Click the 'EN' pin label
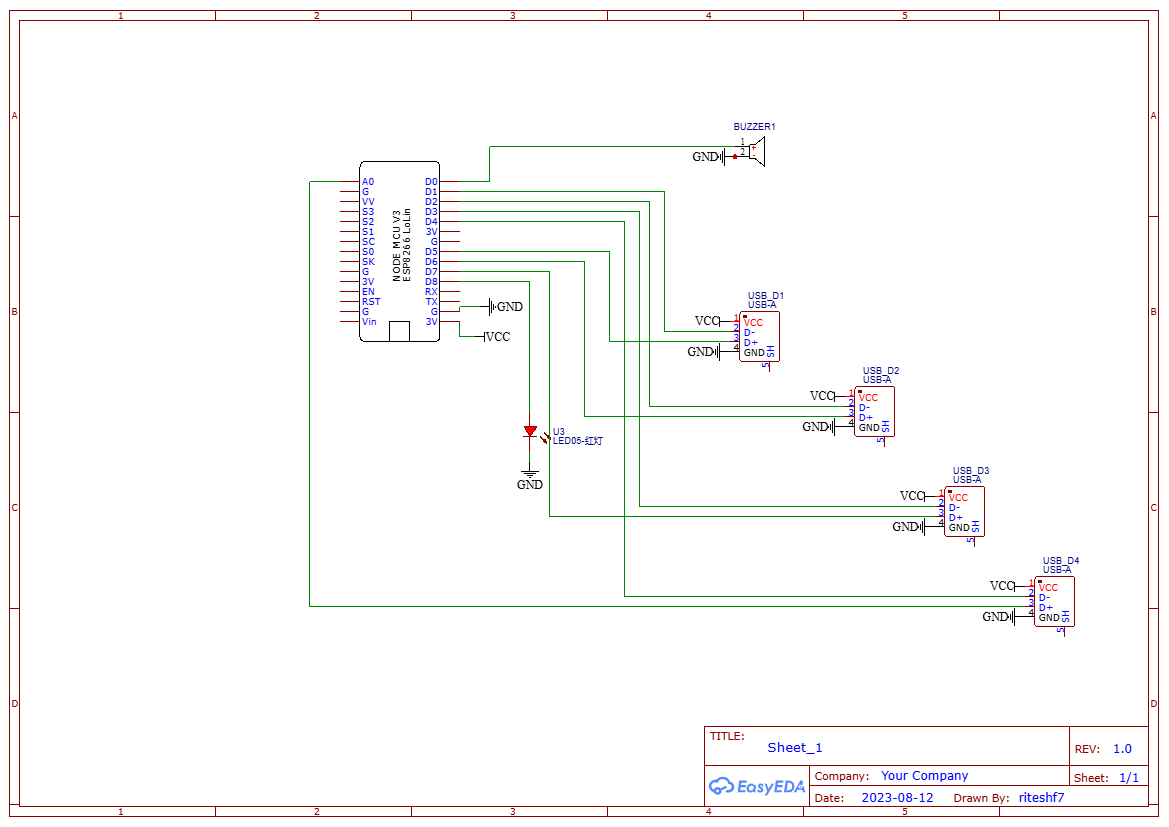The height and width of the screenshot is (827, 1169). click(x=368, y=292)
